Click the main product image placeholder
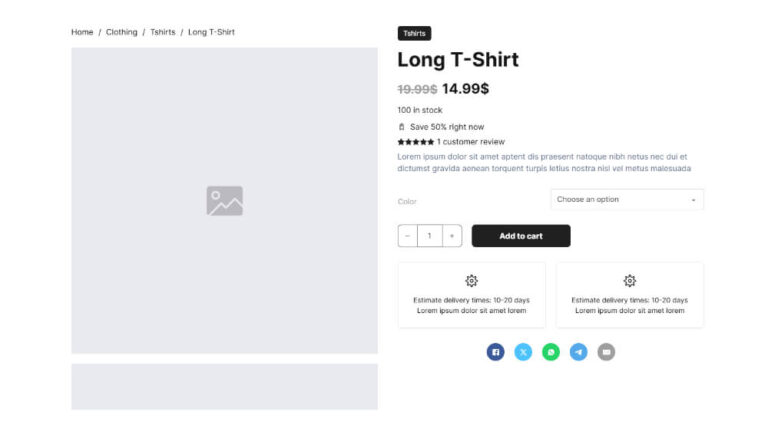This screenshot has height=432, width=768. 224,201
